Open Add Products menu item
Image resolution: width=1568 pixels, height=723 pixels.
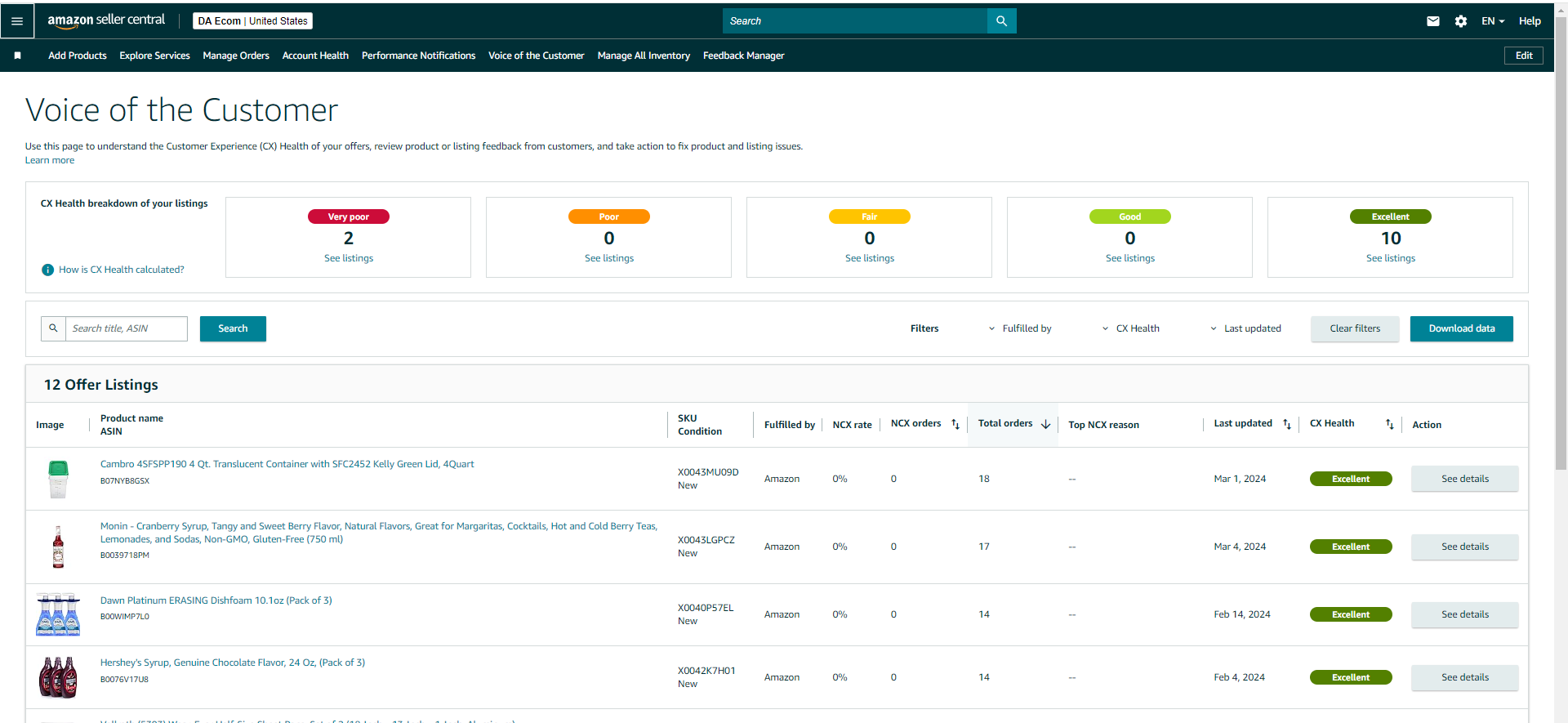(x=78, y=56)
